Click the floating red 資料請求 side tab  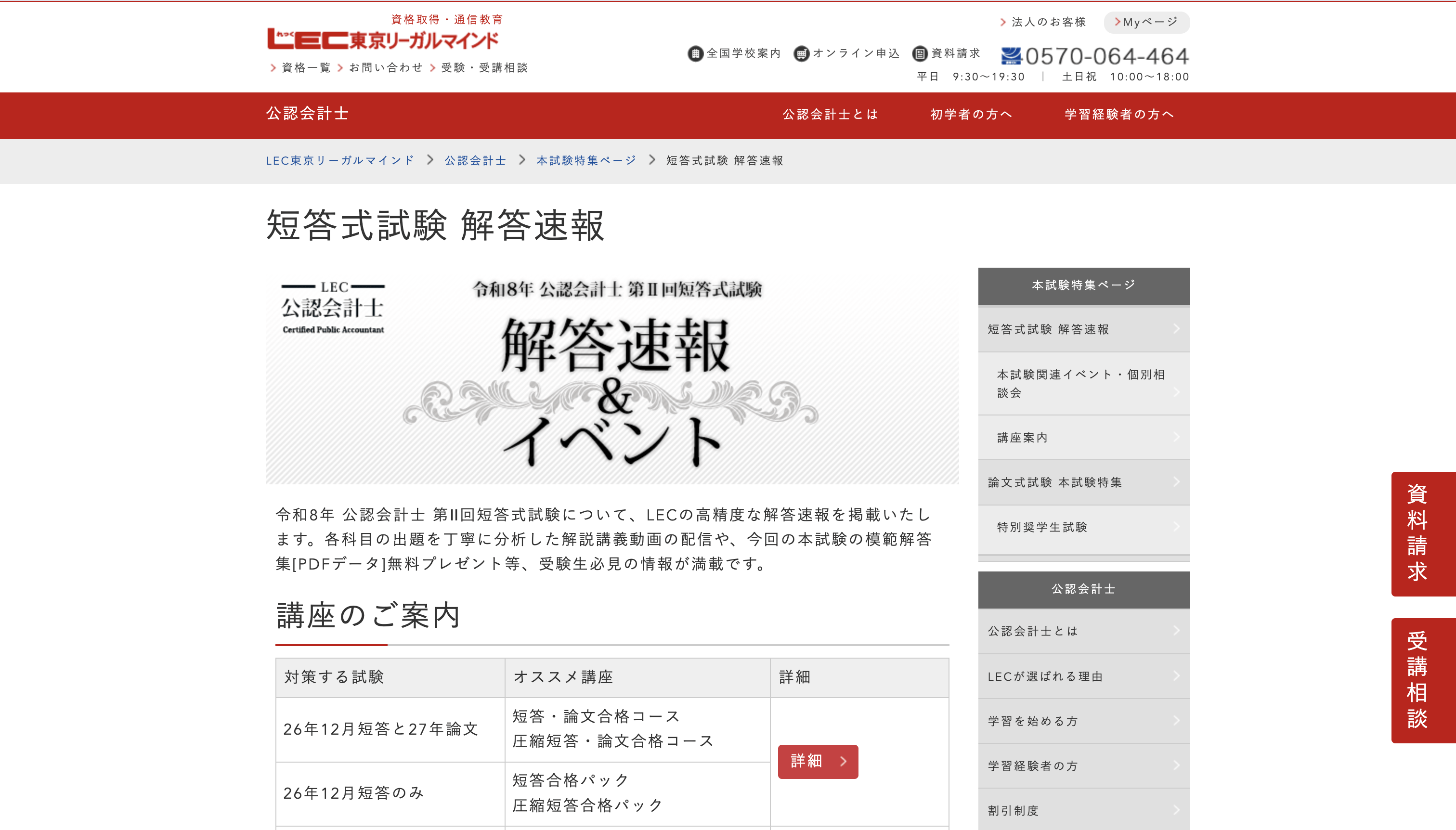pos(1424,534)
